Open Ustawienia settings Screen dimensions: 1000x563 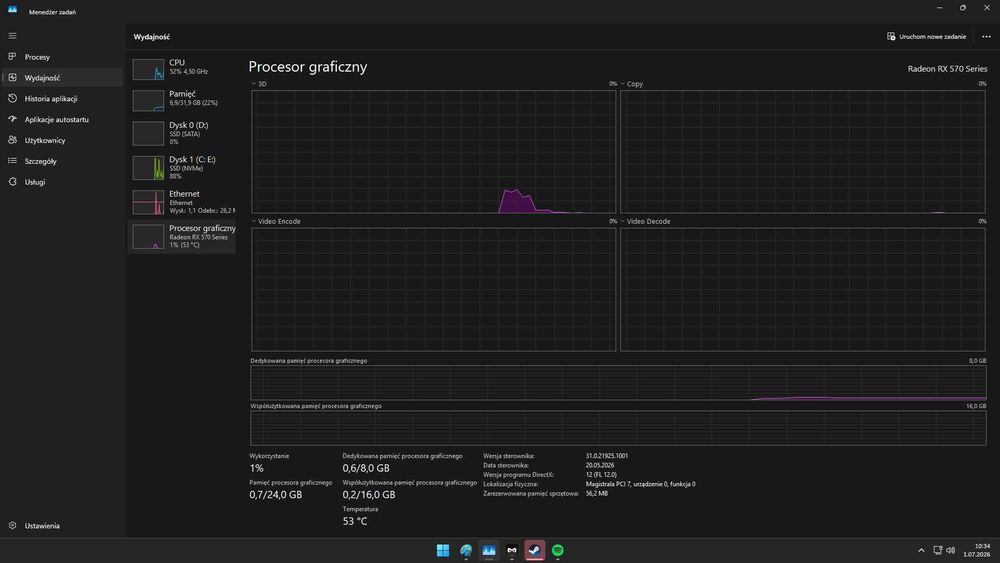[x=62, y=525]
